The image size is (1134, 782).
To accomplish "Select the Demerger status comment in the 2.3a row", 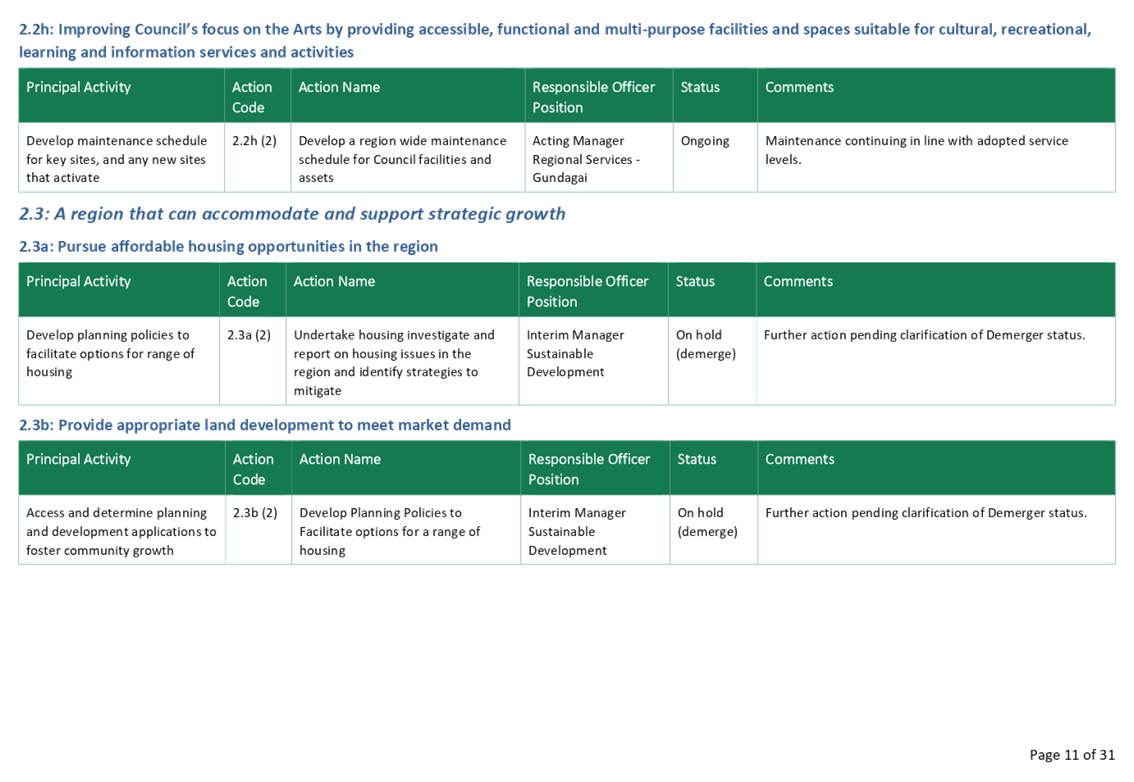I will click(x=924, y=335).
